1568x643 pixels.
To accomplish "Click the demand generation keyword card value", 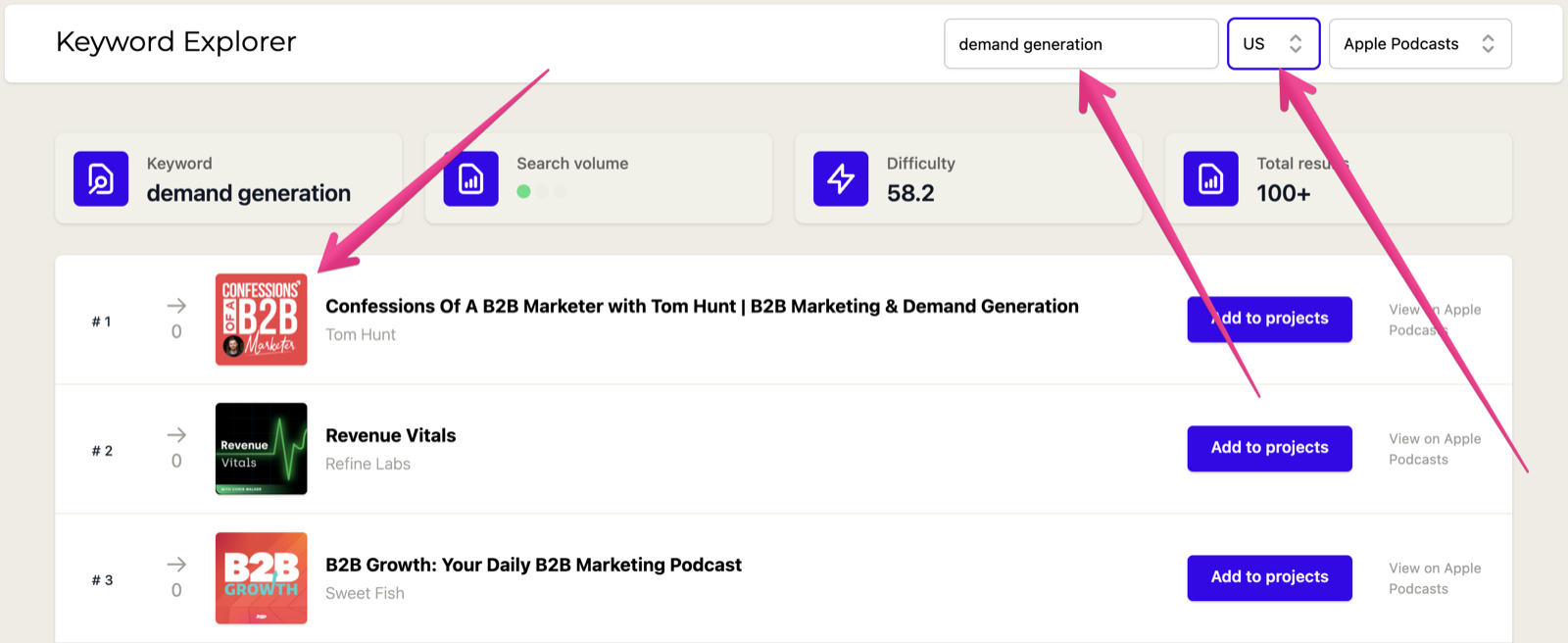I will (x=249, y=193).
